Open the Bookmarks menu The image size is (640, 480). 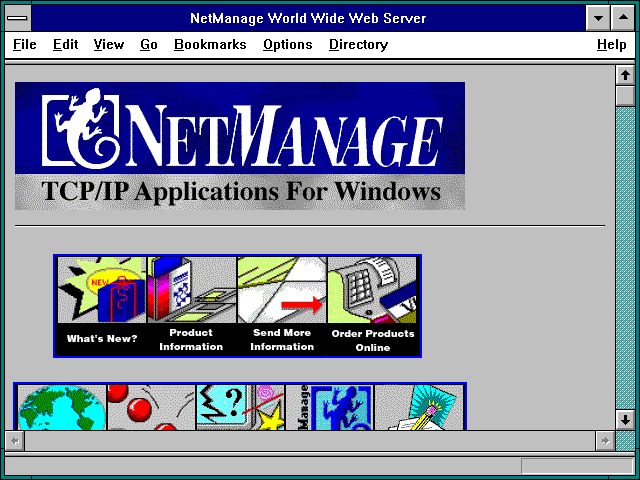pos(210,44)
